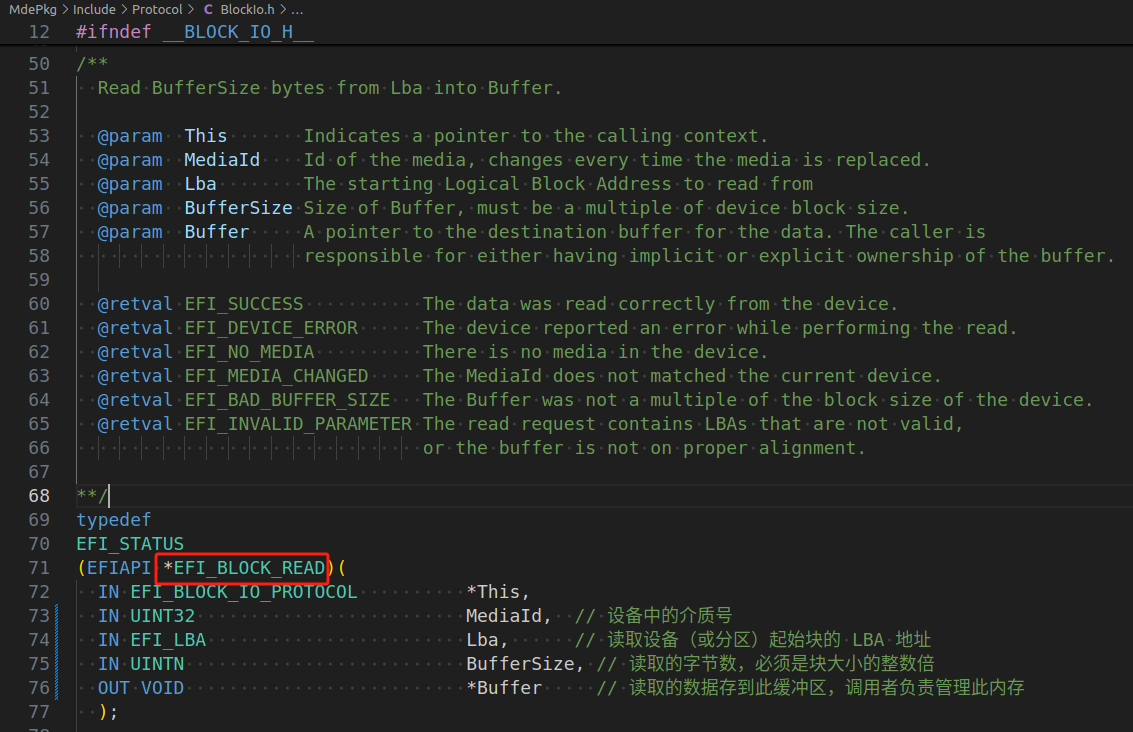1133x732 pixels.
Task: Click the Chinese comment on line 75
Action: click(x=766, y=663)
